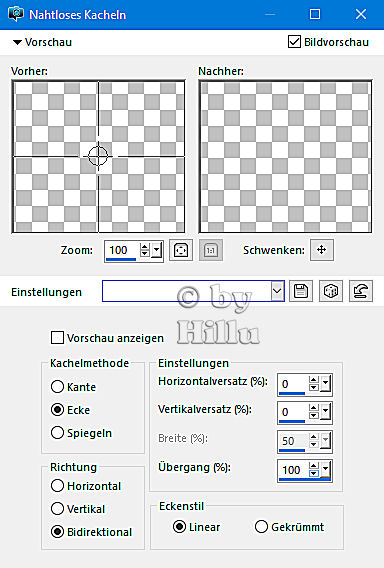Increase Übergang with up arrow
The image size is (384, 568).
314,466
